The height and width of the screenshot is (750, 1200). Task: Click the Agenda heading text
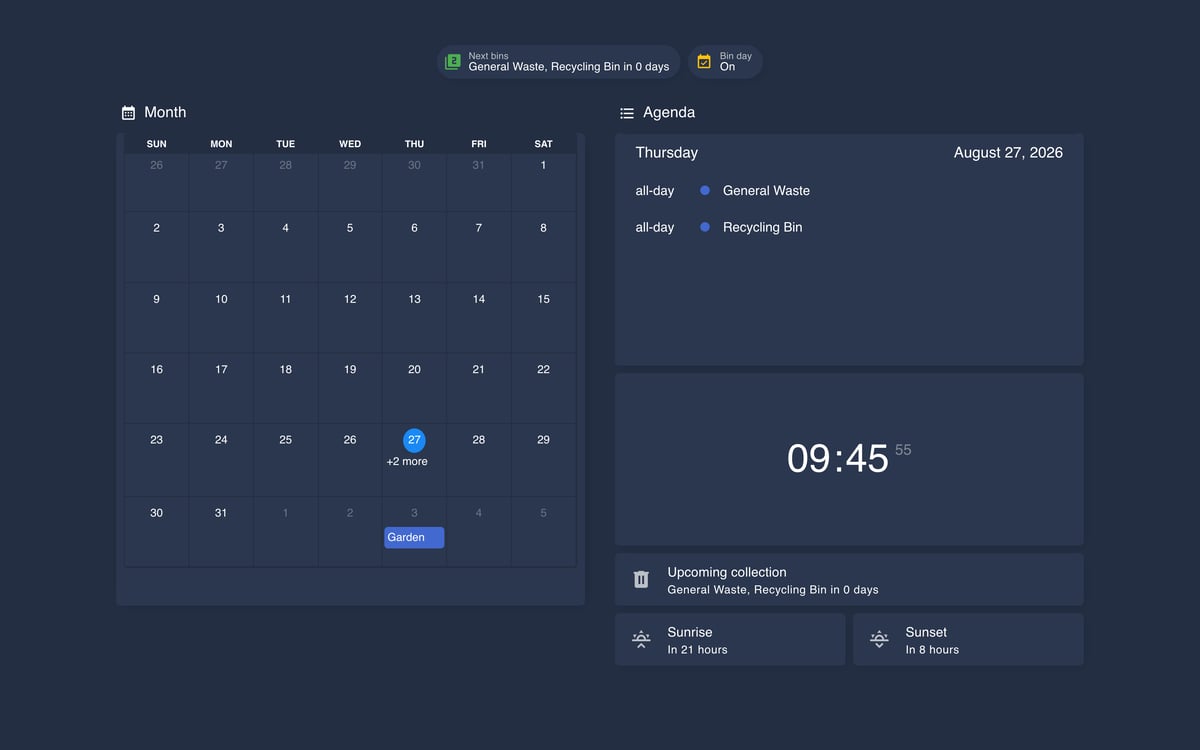click(669, 112)
